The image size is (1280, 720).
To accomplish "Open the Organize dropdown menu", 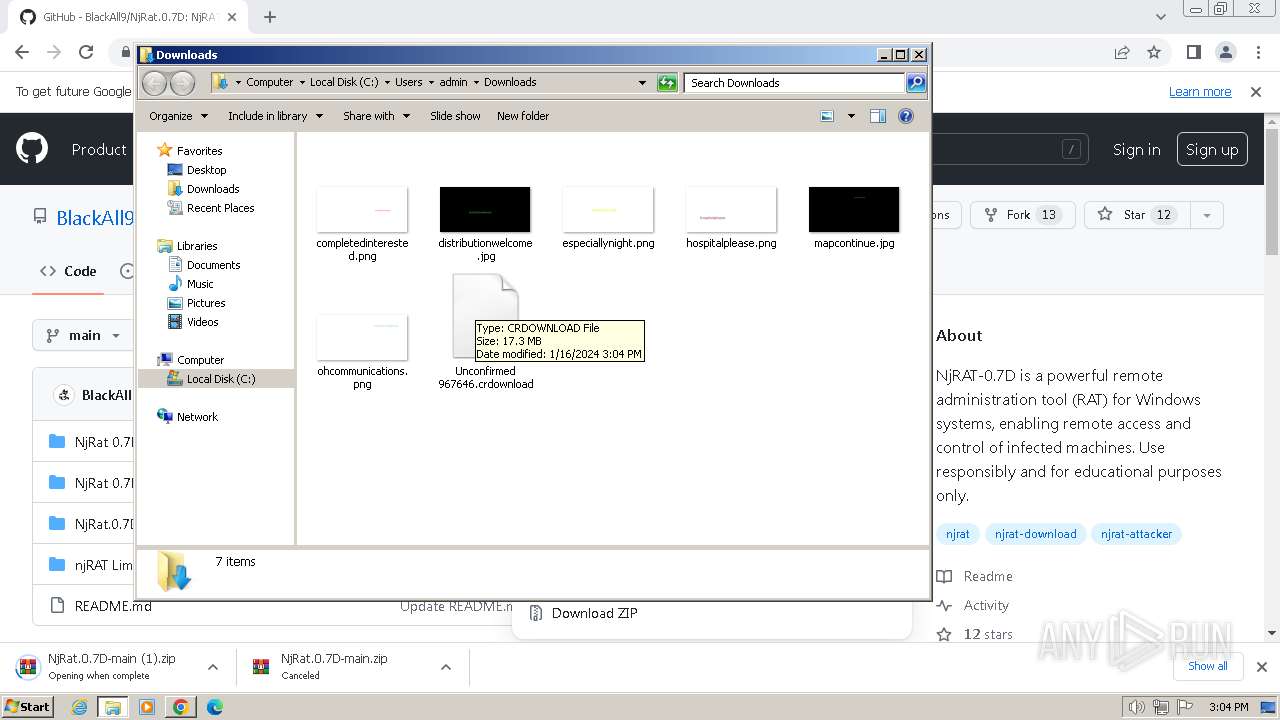I will pyautogui.click(x=178, y=116).
